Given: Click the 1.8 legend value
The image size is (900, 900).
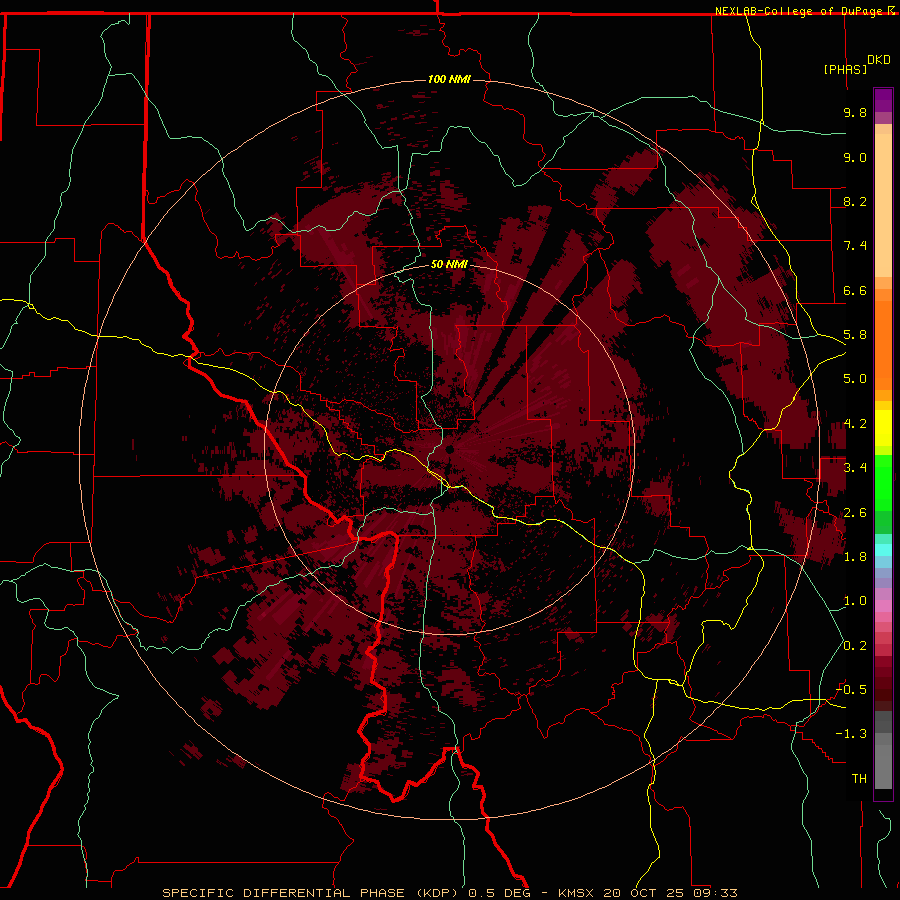Looking at the screenshot, I should (x=855, y=557).
